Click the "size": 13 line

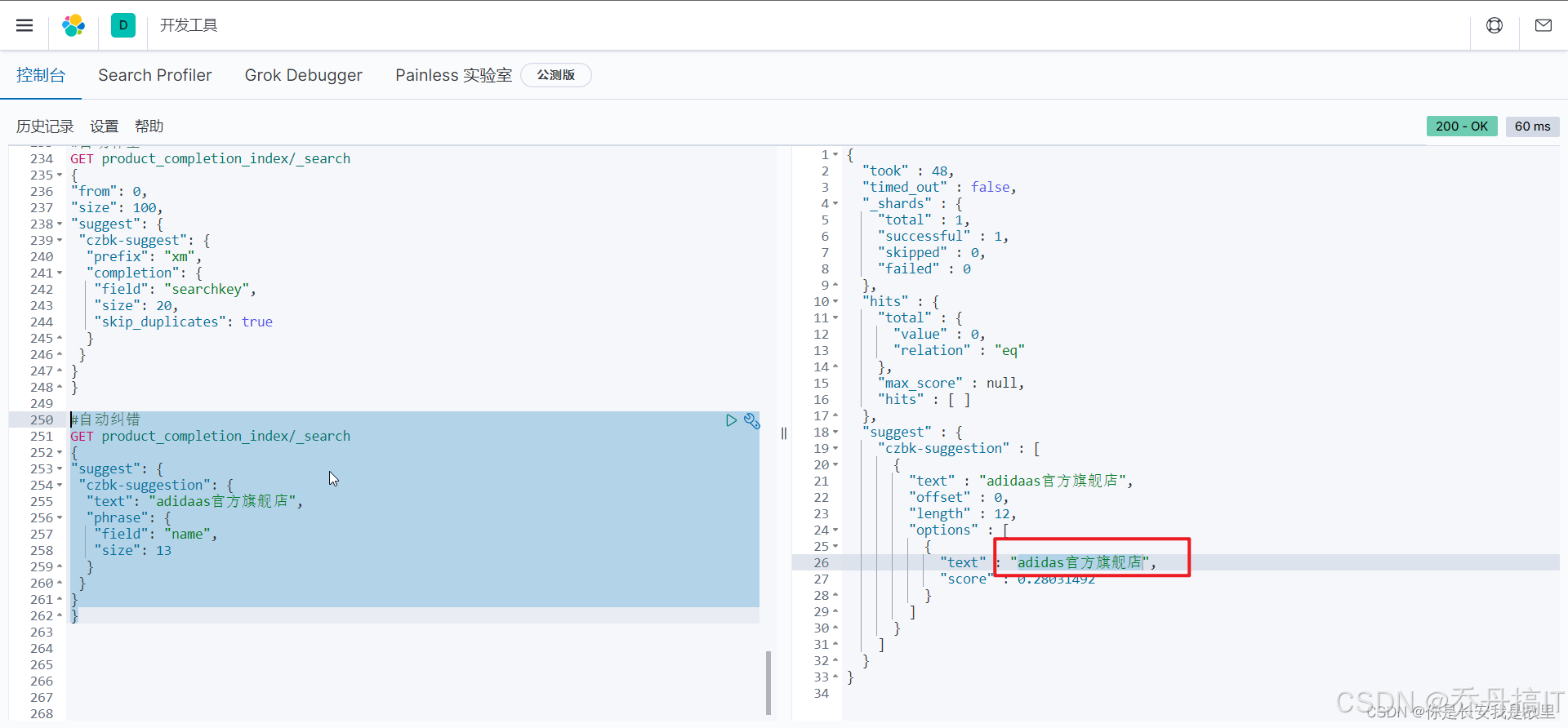tap(132, 550)
